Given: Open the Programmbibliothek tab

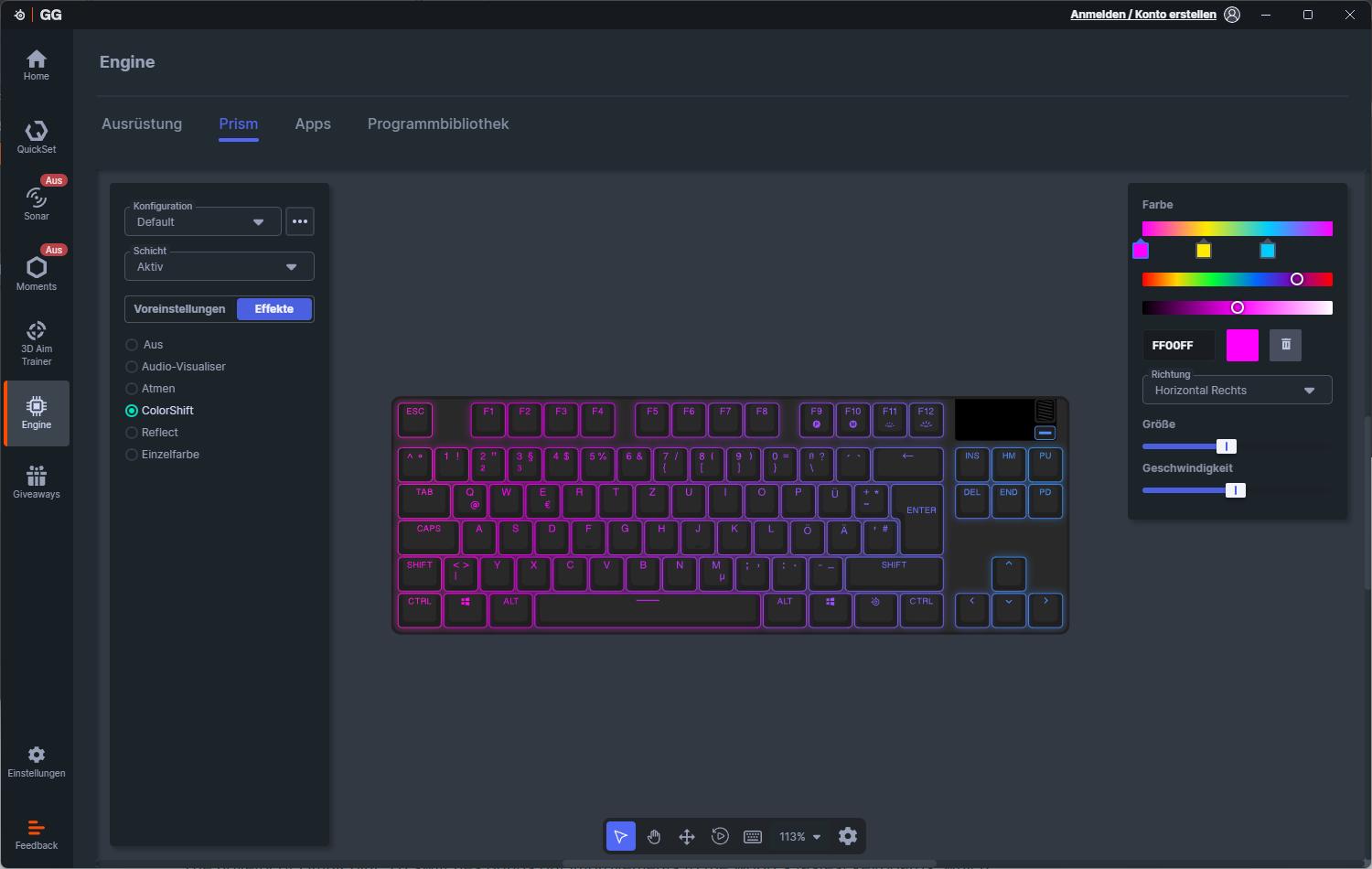Looking at the screenshot, I should point(437,124).
